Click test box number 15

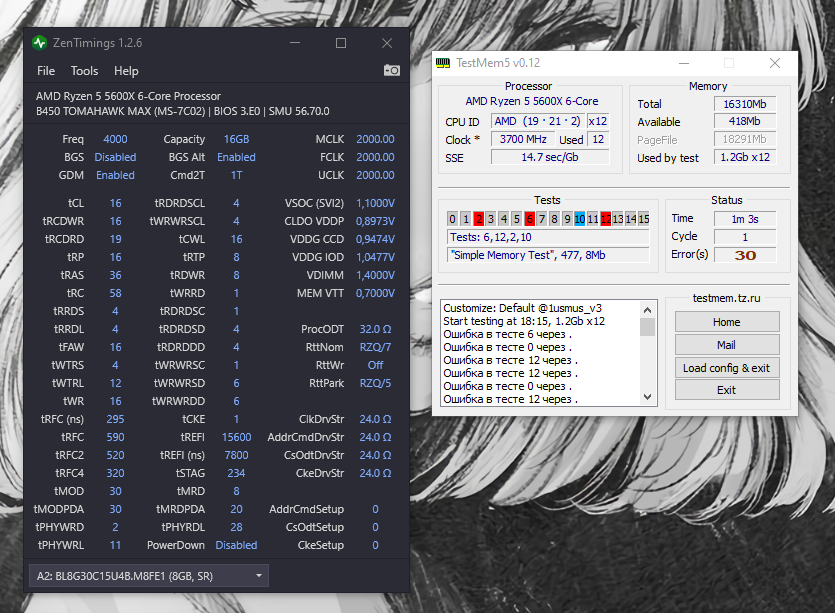pos(644,219)
